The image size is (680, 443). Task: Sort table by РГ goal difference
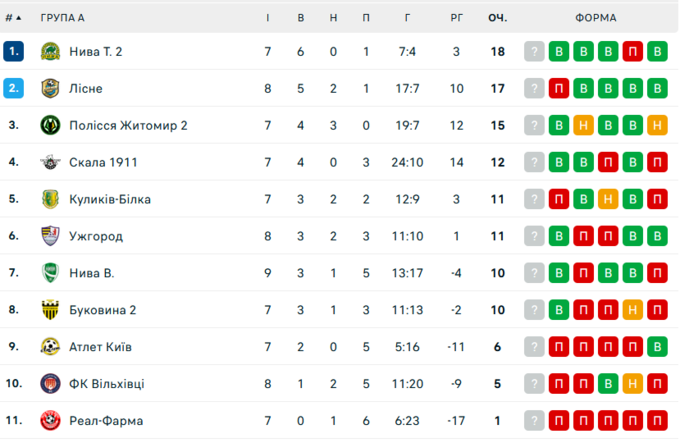456,18
